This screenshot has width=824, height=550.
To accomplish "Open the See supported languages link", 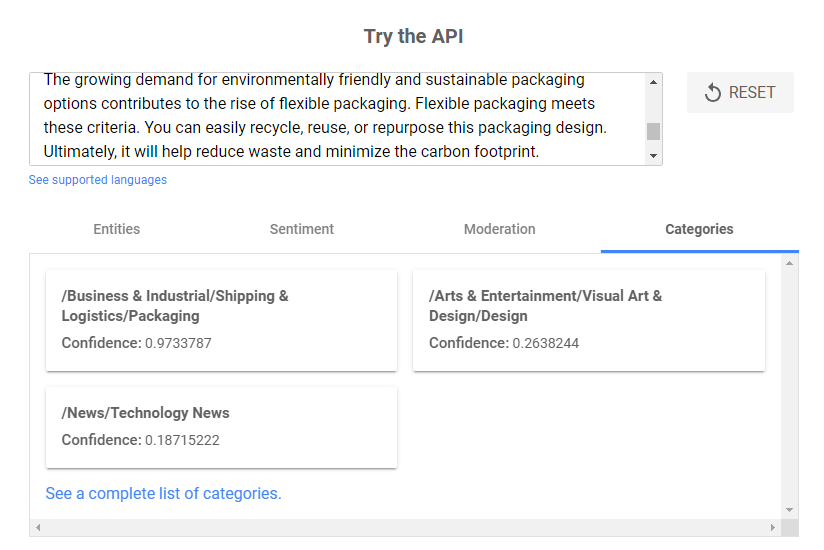I will [x=98, y=180].
